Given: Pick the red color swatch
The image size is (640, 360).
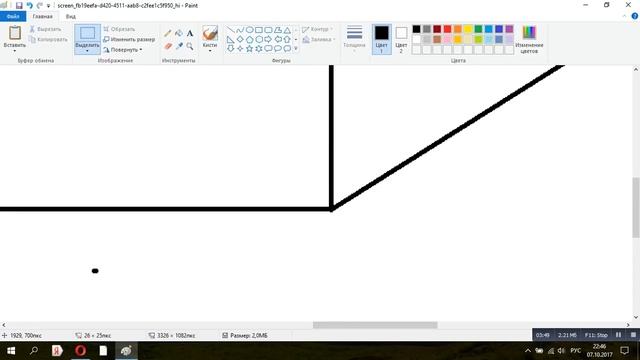Looking at the screenshot, I should tap(447, 29).
